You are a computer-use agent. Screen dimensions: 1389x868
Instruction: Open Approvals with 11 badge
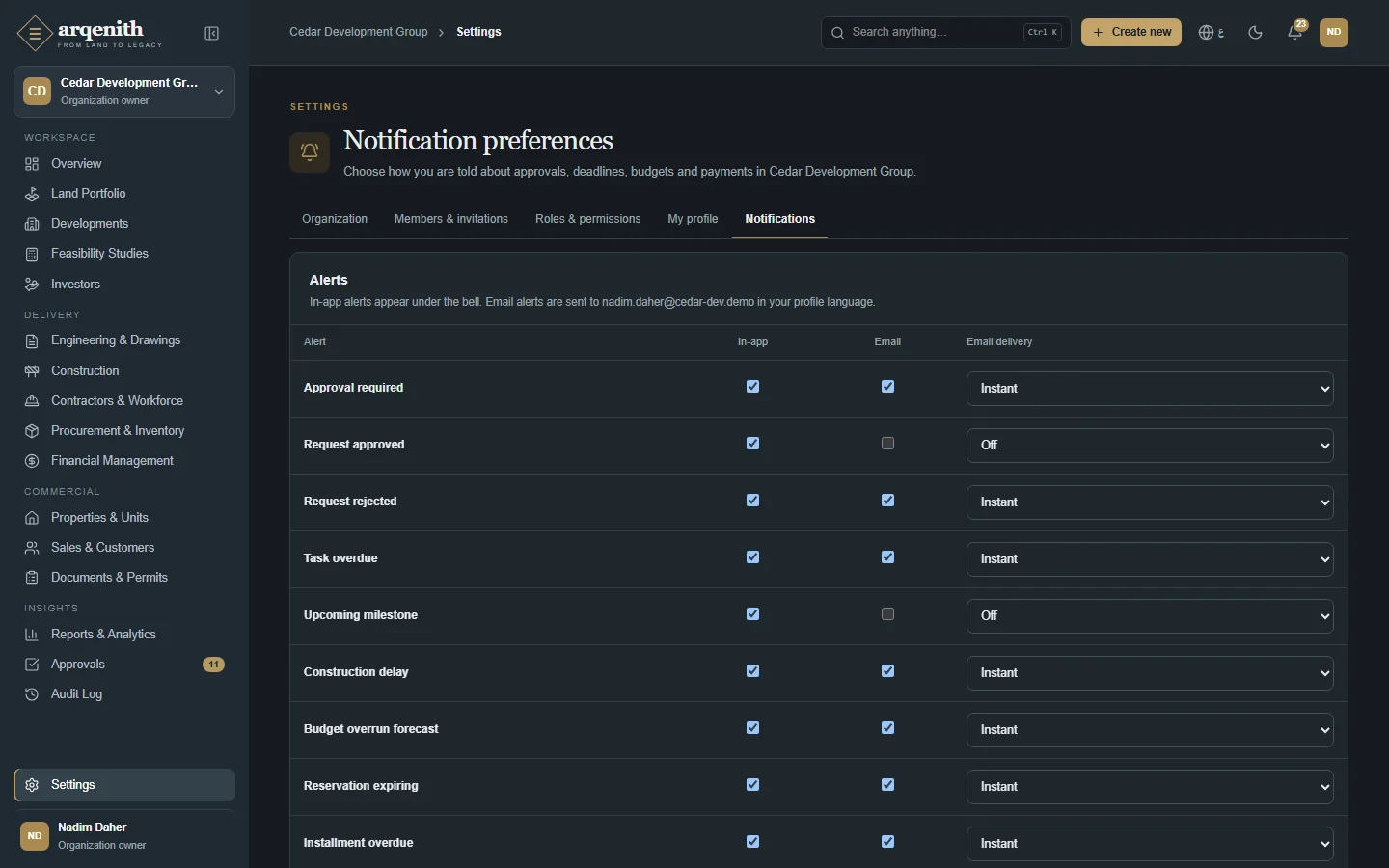pos(124,665)
